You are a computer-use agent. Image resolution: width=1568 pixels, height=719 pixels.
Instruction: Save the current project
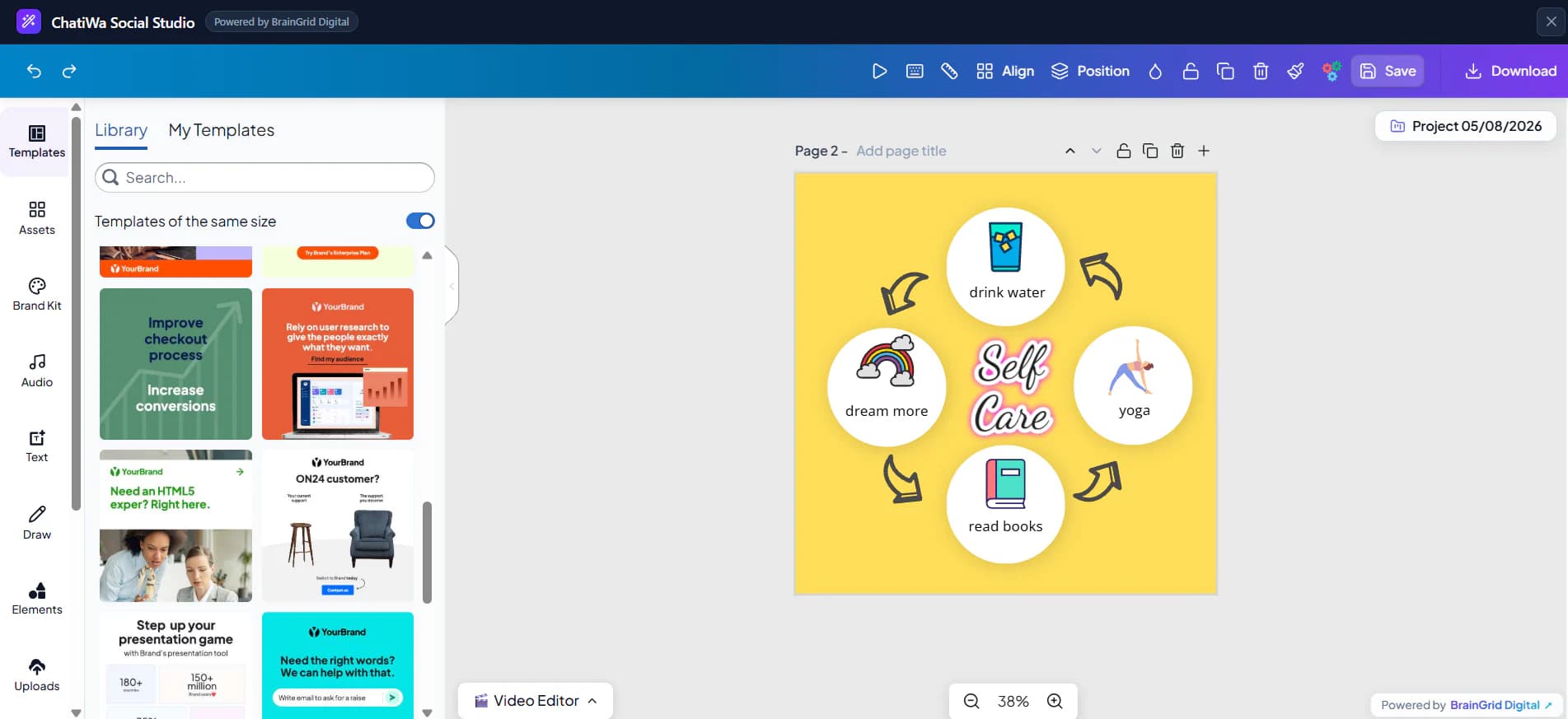click(x=1388, y=71)
